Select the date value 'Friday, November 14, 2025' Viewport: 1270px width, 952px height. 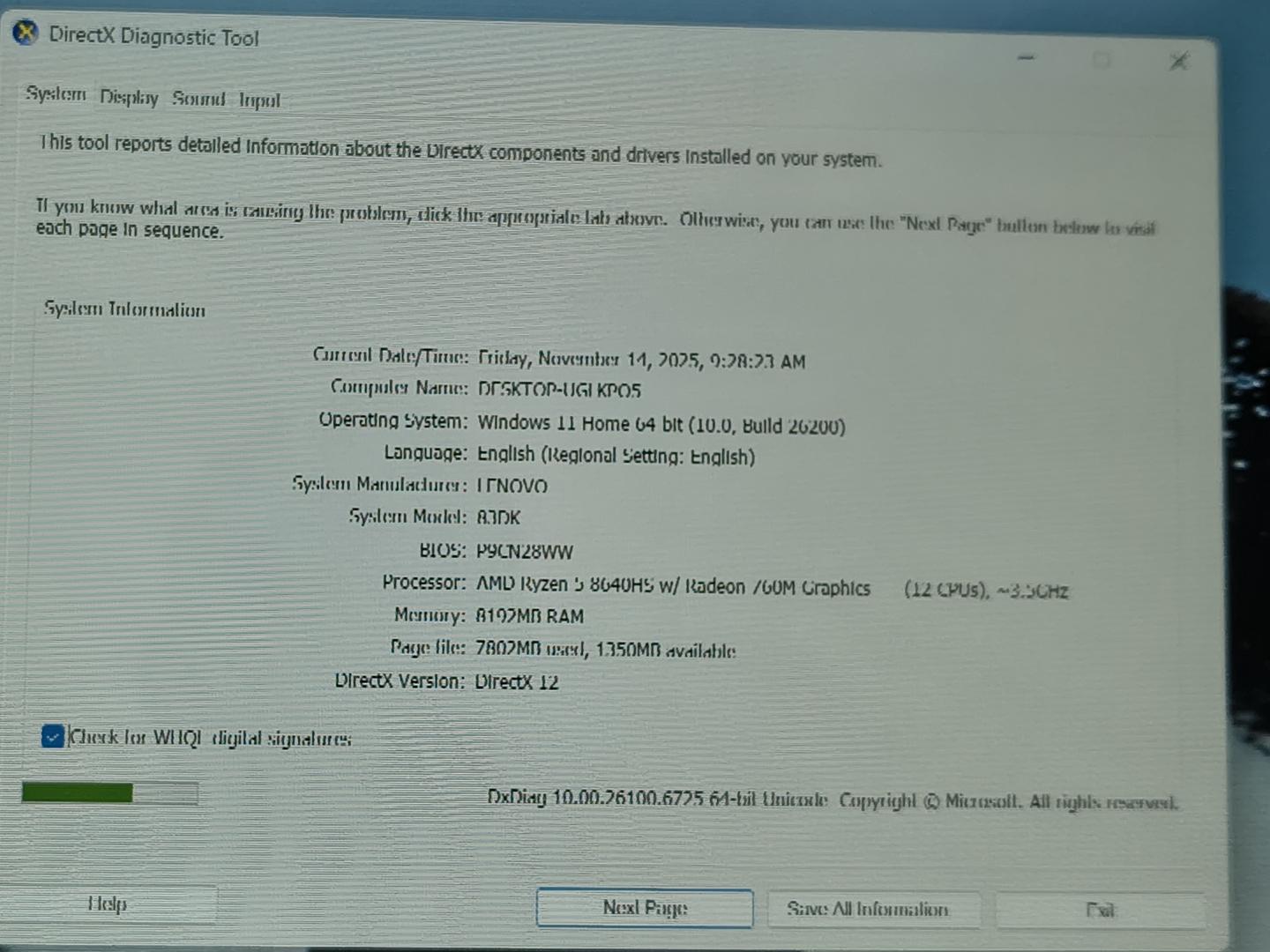coord(590,359)
